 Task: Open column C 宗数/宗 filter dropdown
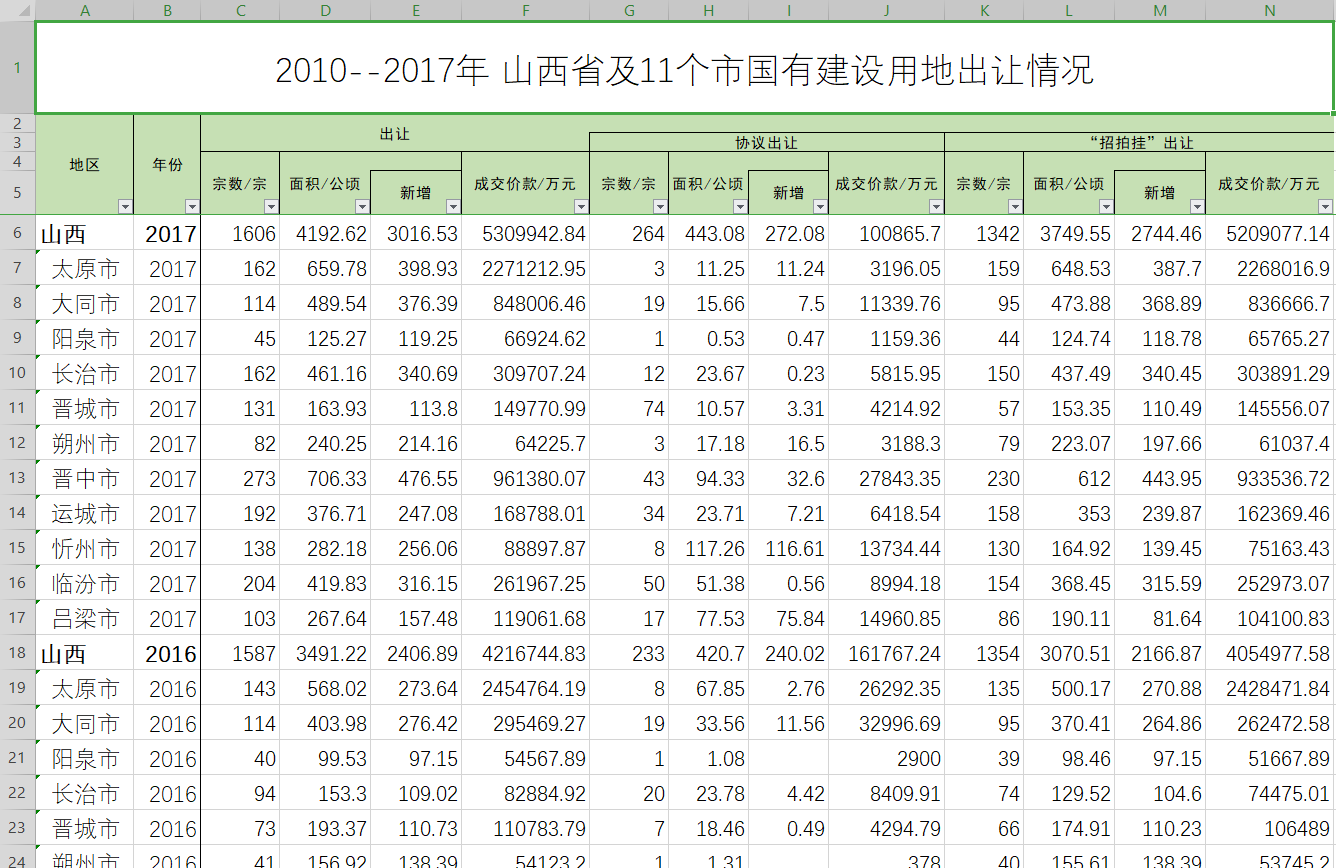point(271,207)
